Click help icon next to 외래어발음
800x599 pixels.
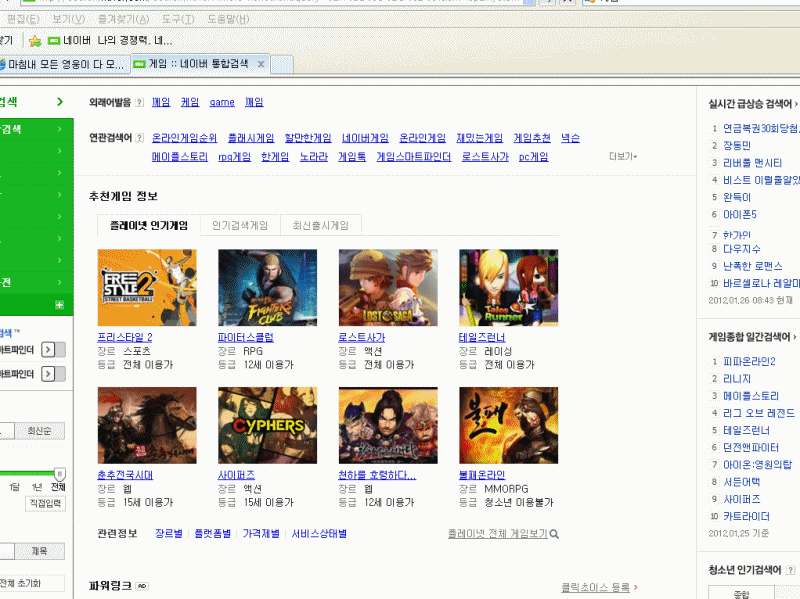140,103
